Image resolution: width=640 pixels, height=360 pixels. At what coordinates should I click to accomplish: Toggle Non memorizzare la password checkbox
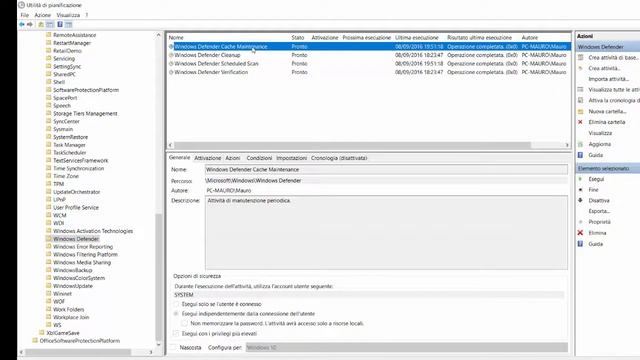[x=184, y=323]
